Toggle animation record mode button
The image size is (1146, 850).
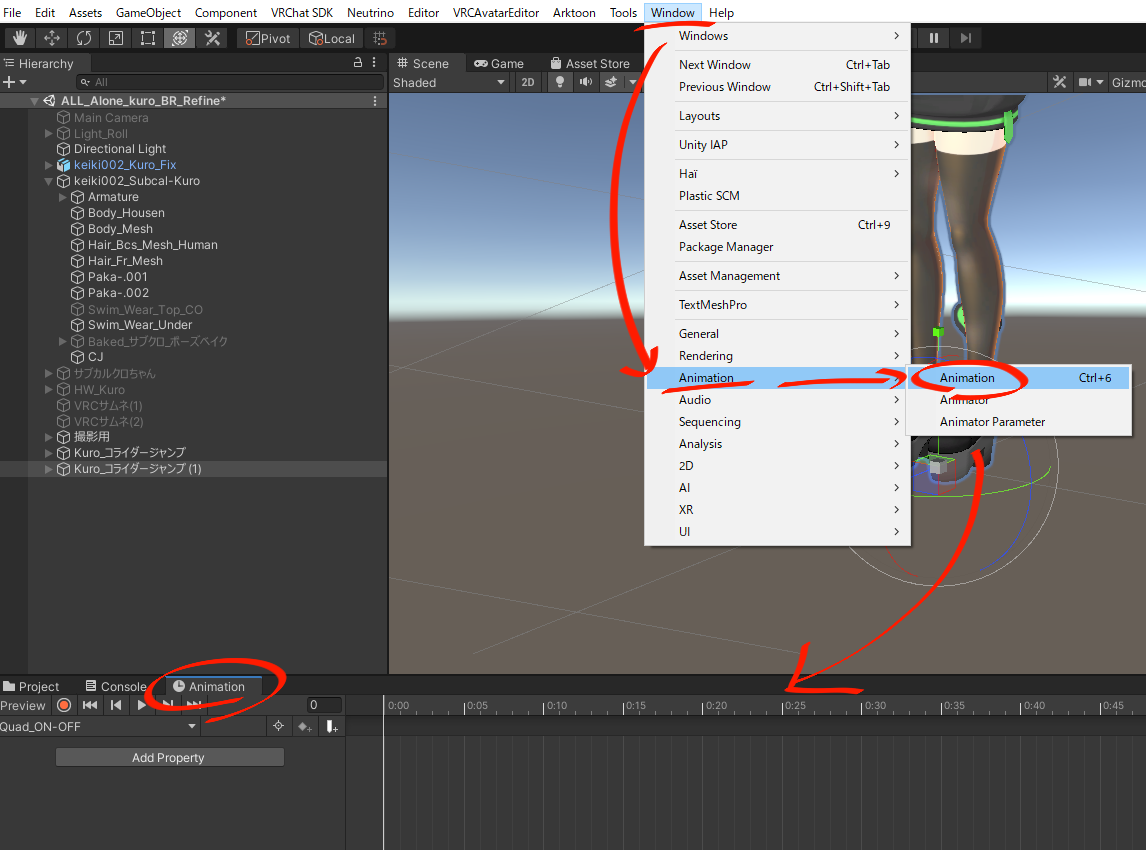pos(64,705)
